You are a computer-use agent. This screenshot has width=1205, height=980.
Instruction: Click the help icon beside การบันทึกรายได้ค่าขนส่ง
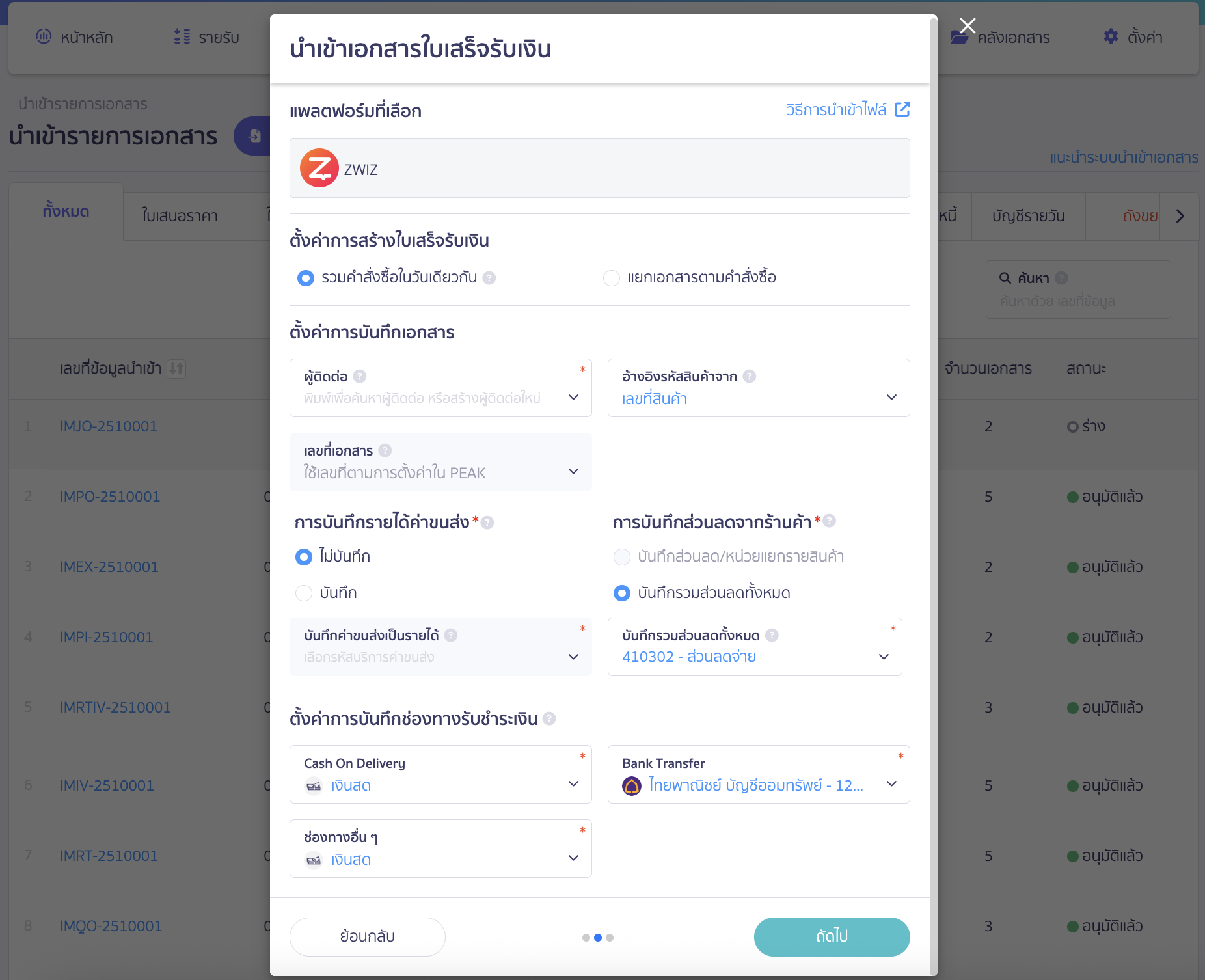[x=487, y=522]
